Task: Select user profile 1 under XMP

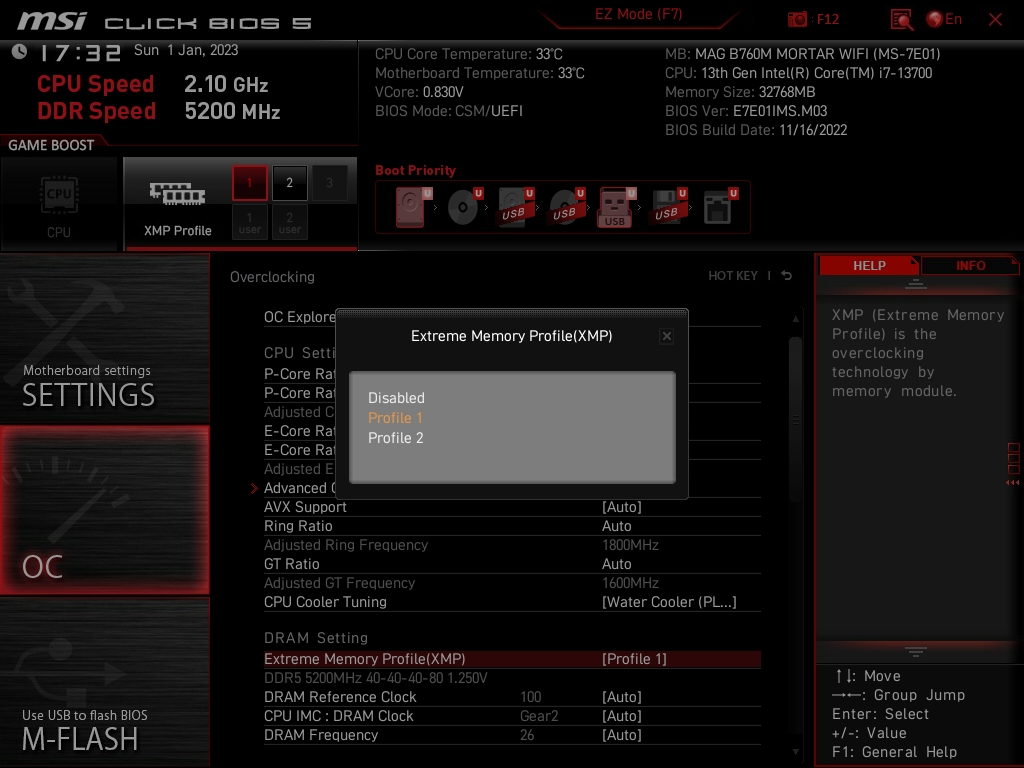Action: pos(249,222)
